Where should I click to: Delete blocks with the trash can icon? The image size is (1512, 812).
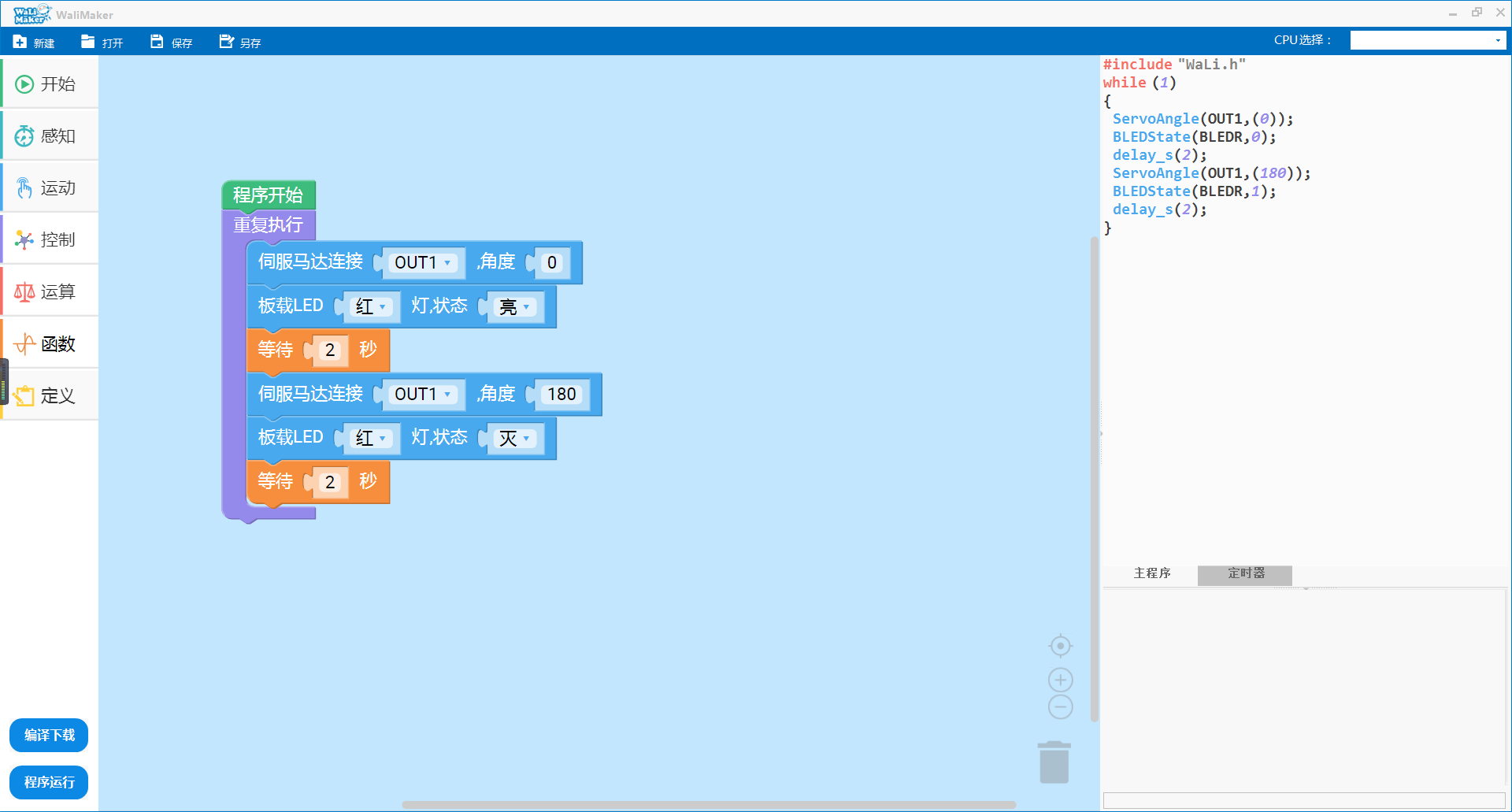1054,762
